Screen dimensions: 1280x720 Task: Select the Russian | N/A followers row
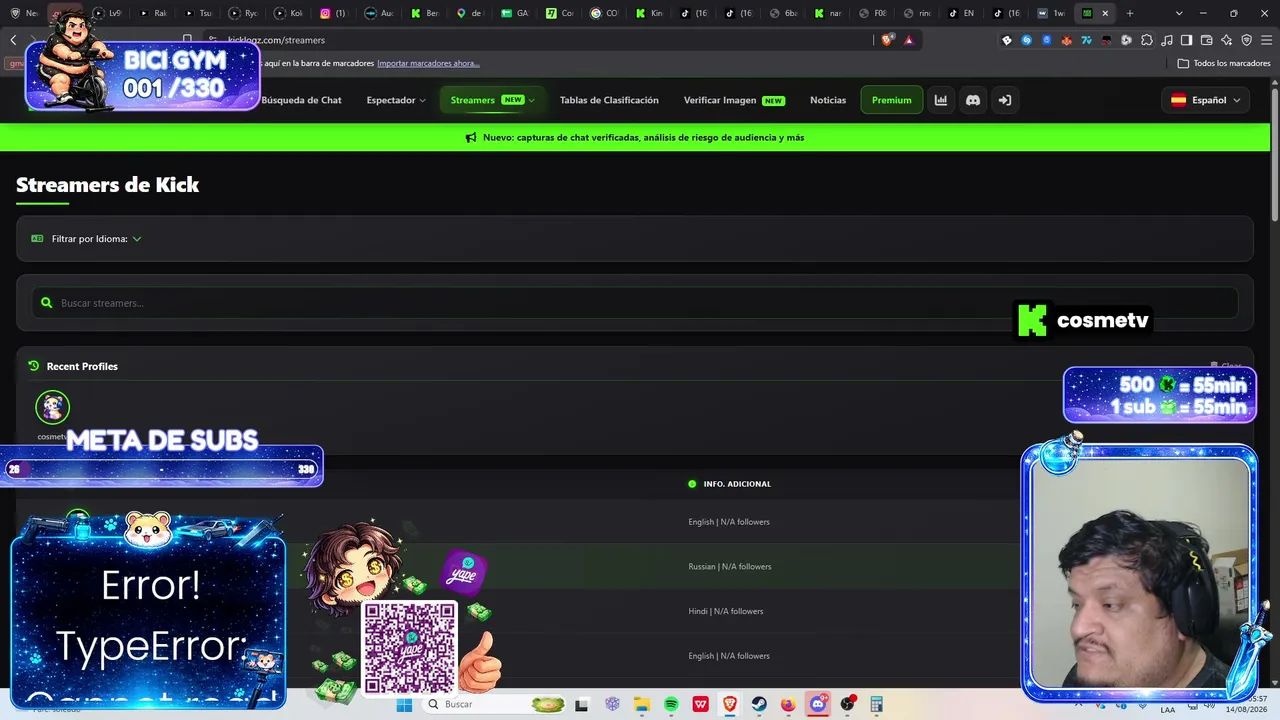pyautogui.click(x=635, y=566)
